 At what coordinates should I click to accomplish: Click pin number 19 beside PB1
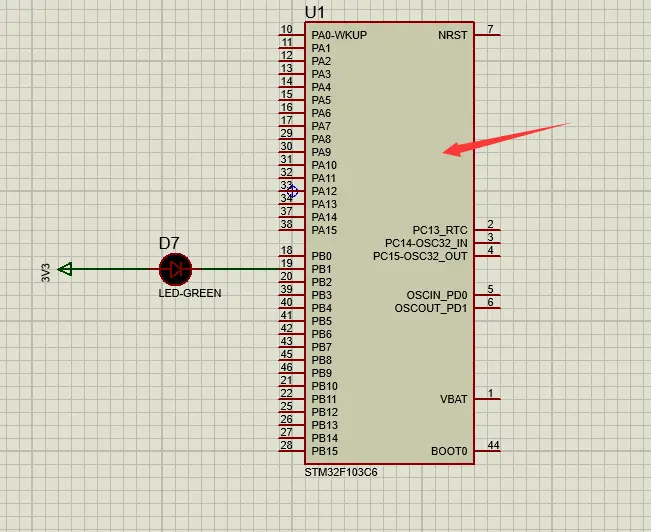(286, 263)
